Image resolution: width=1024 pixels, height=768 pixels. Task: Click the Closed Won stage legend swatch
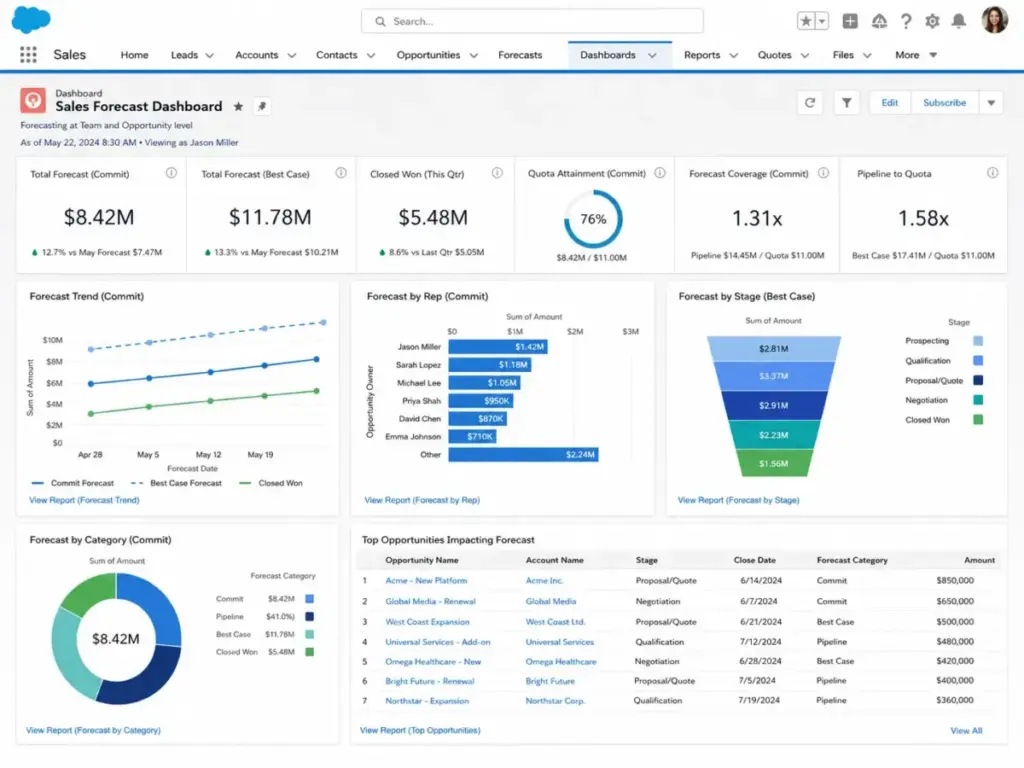tap(978, 420)
